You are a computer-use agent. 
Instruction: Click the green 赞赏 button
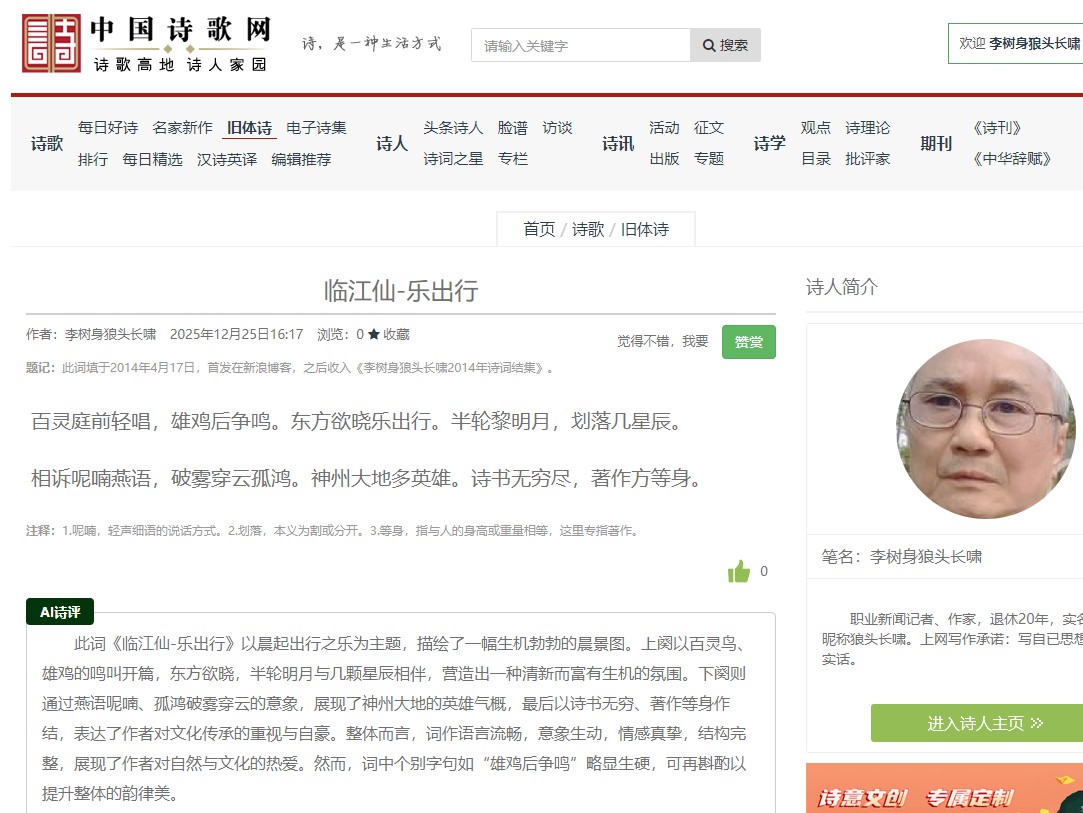tap(748, 342)
